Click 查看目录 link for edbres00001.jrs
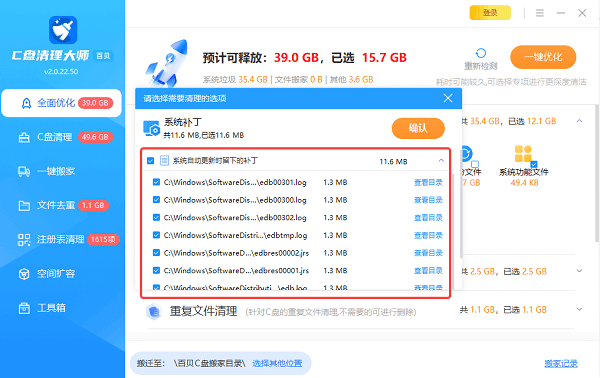Viewport: 600px width, 378px height. [x=428, y=270]
